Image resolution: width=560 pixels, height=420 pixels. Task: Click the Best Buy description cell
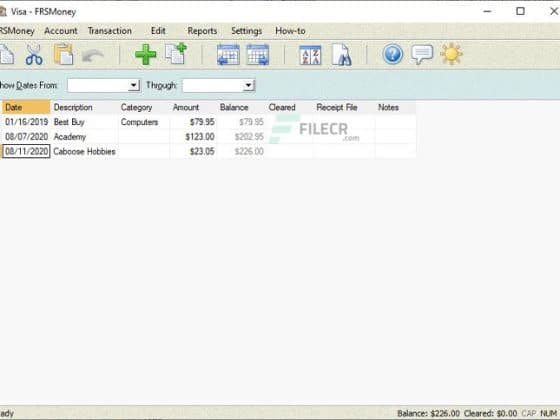click(x=84, y=122)
